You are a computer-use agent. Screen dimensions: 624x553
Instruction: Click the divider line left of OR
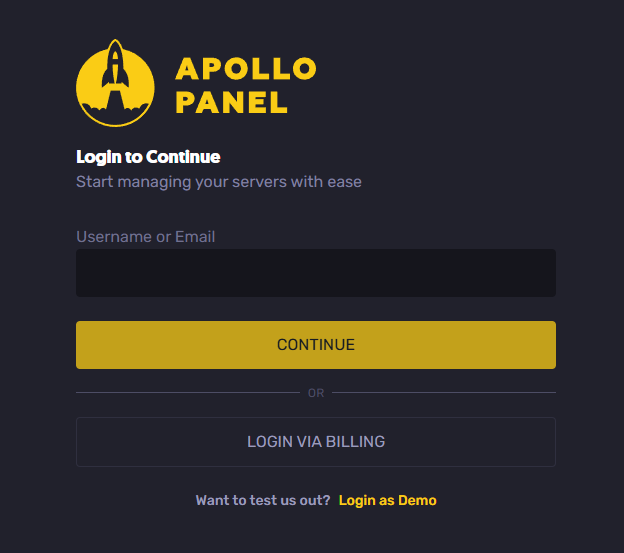pyautogui.click(x=188, y=392)
